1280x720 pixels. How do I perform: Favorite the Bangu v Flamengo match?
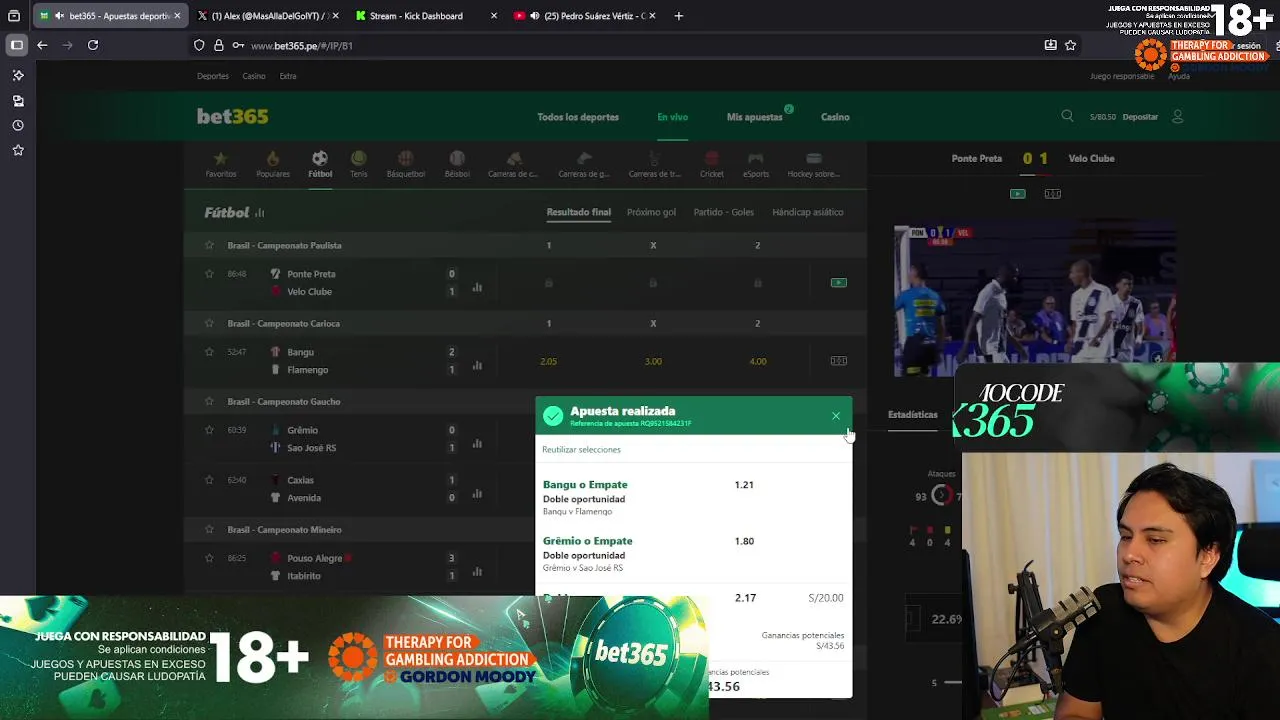coord(209,351)
